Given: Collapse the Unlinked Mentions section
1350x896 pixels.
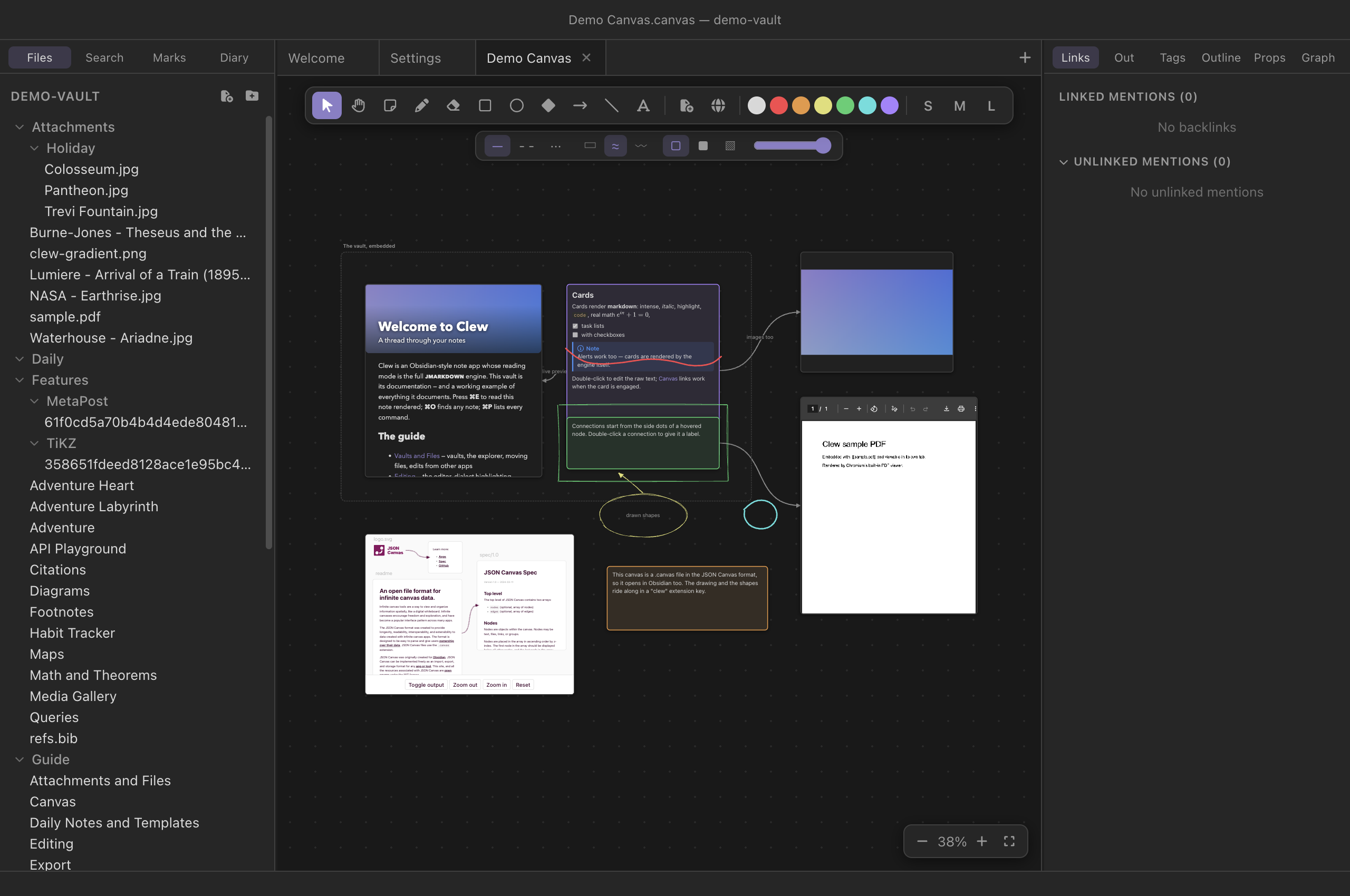Looking at the screenshot, I should click(x=1064, y=162).
